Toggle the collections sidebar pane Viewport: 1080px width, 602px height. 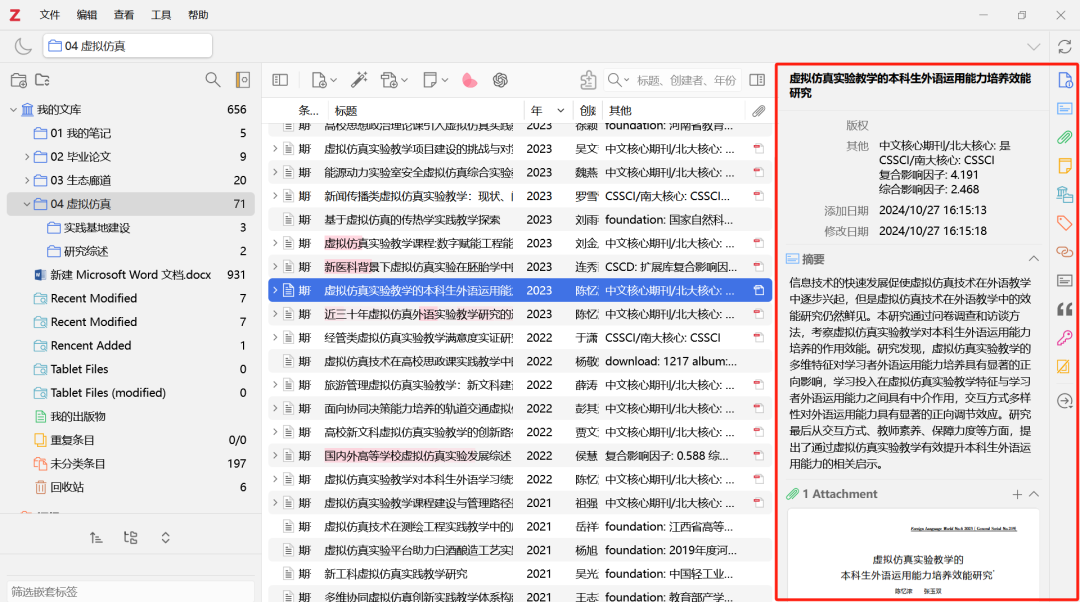280,80
